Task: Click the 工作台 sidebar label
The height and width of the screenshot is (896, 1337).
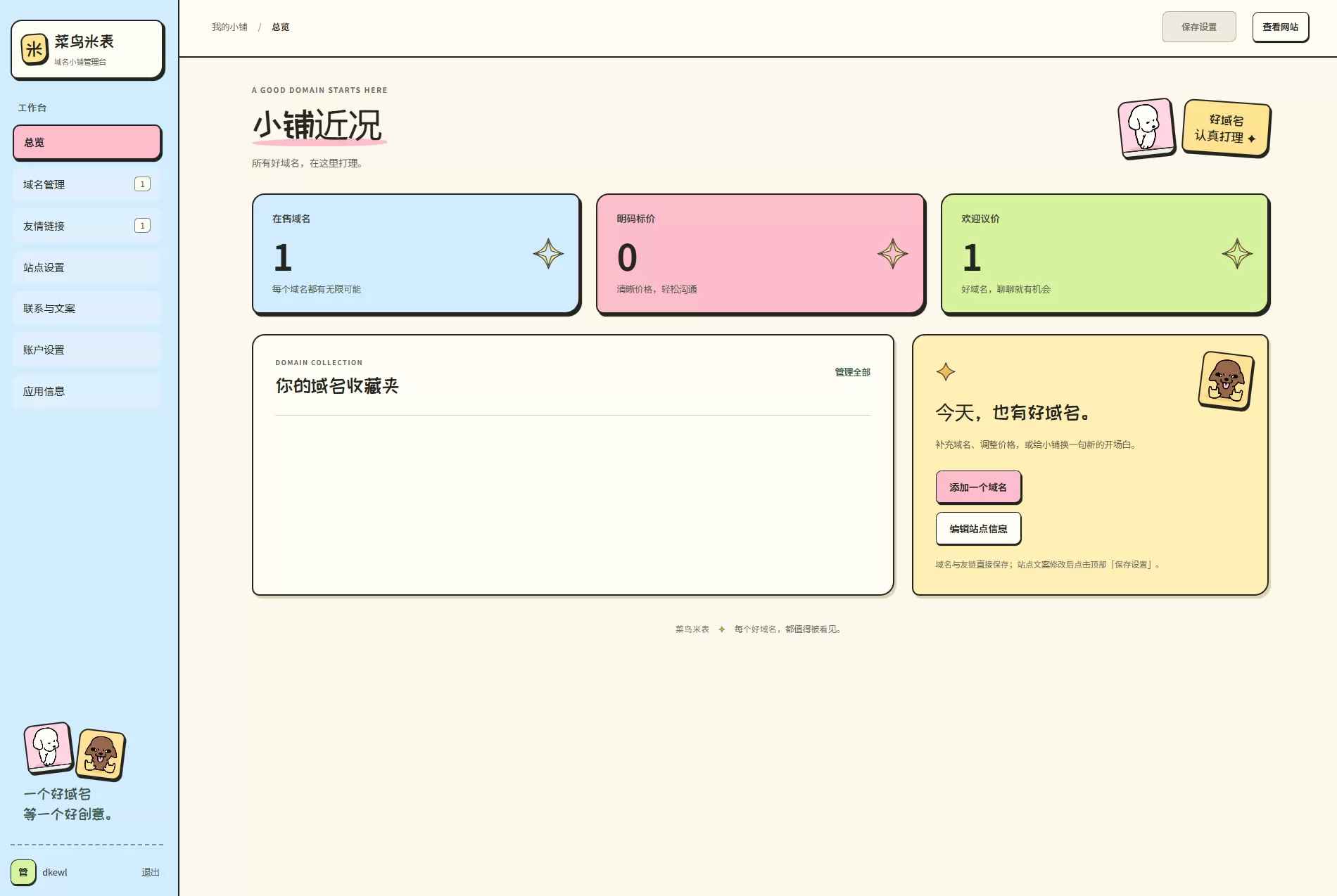Action: point(32,108)
